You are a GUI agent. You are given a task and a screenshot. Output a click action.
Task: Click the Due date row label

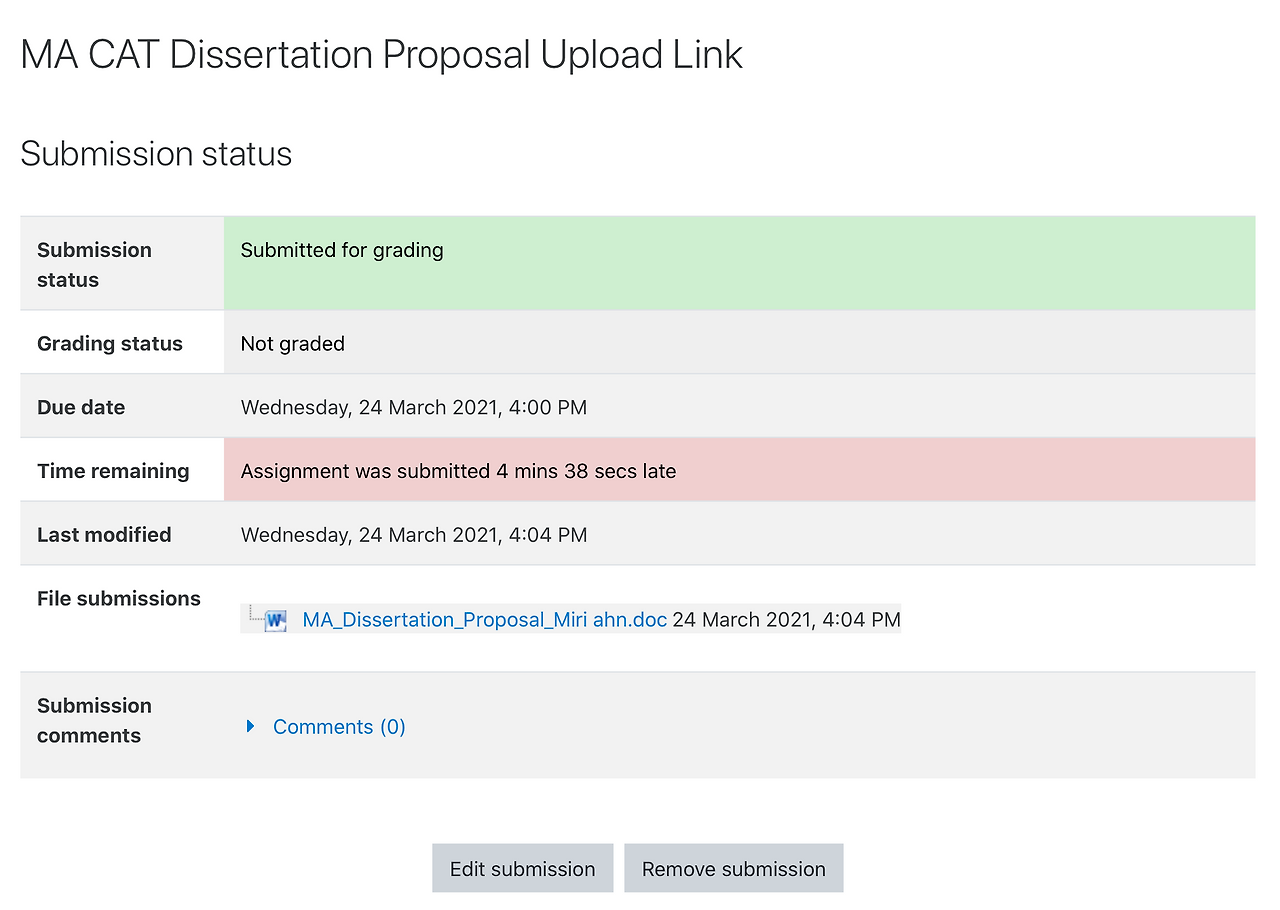(81, 408)
